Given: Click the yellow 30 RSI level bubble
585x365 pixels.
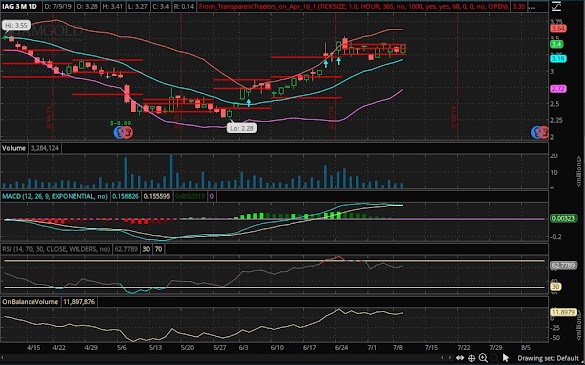Looking at the screenshot, I should [x=556, y=287].
